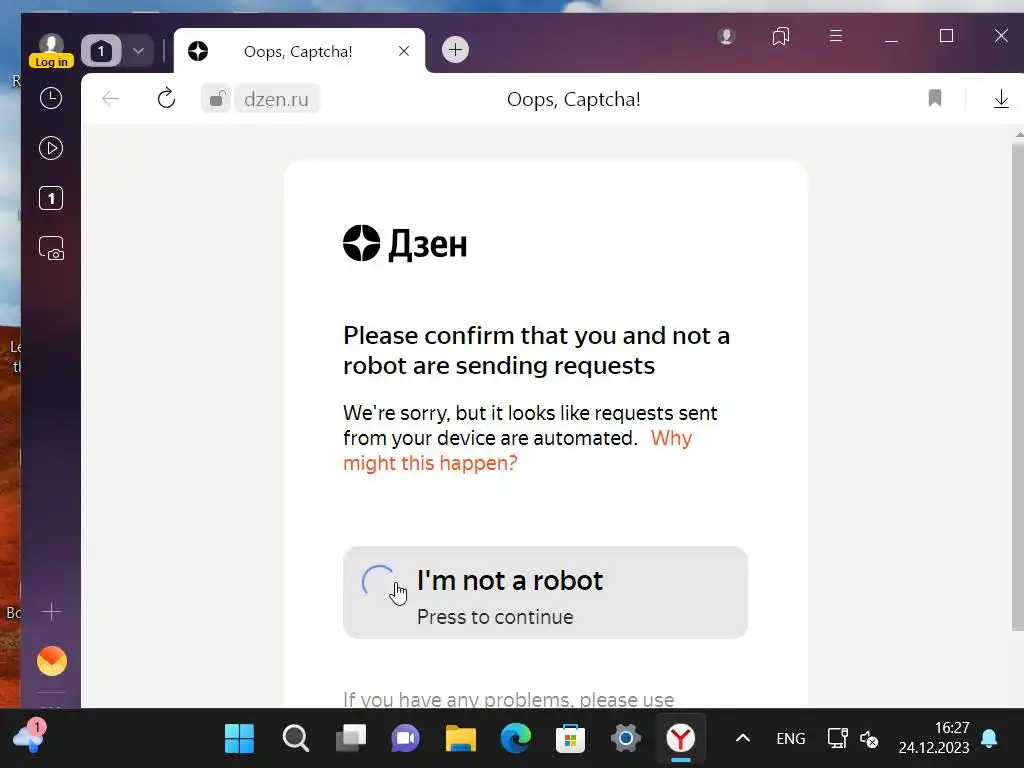The width and height of the screenshot is (1024, 768).
Task: Open the downloads panel
Action: (1001, 99)
